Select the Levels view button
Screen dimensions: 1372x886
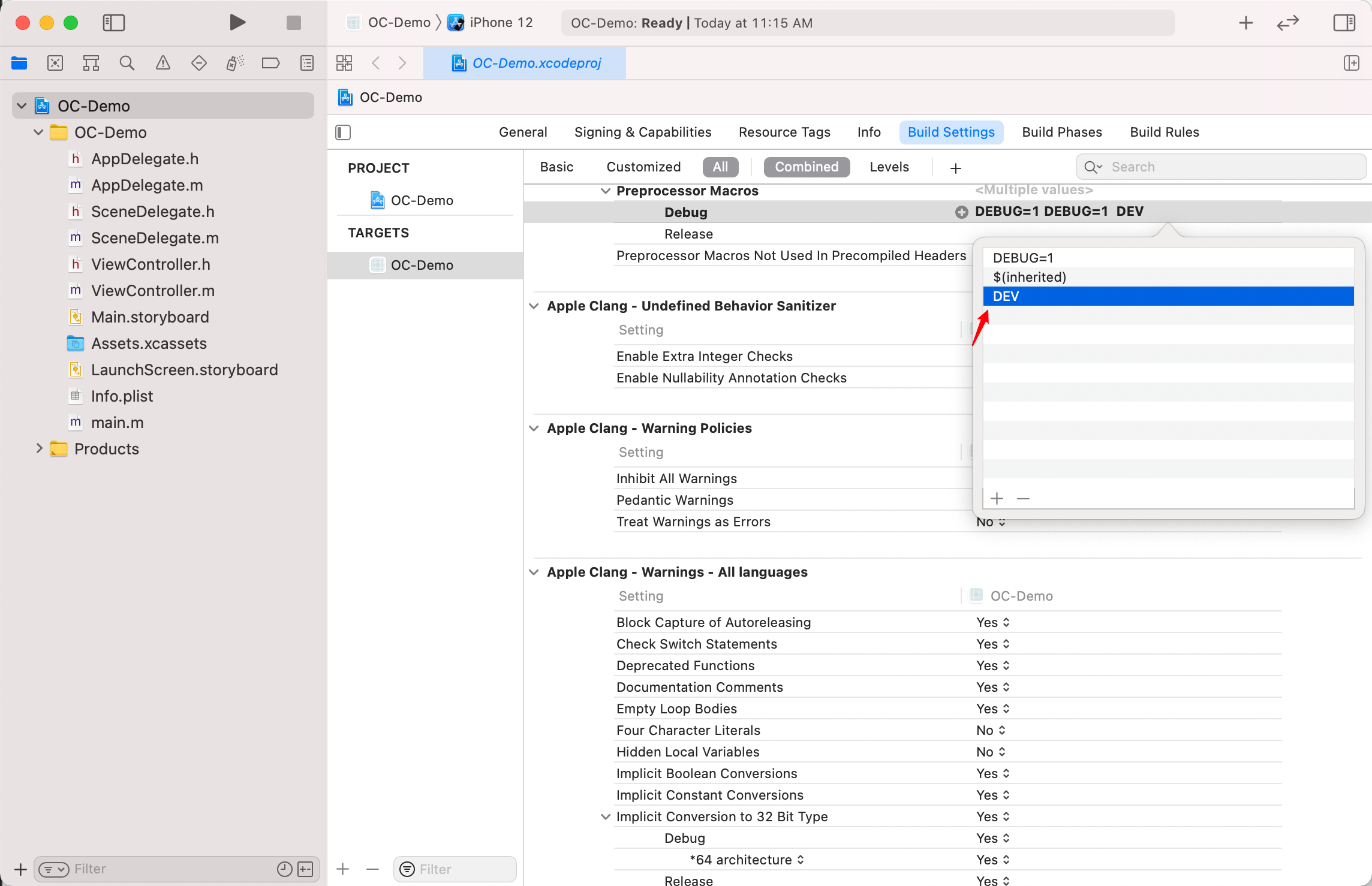[x=889, y=167]
